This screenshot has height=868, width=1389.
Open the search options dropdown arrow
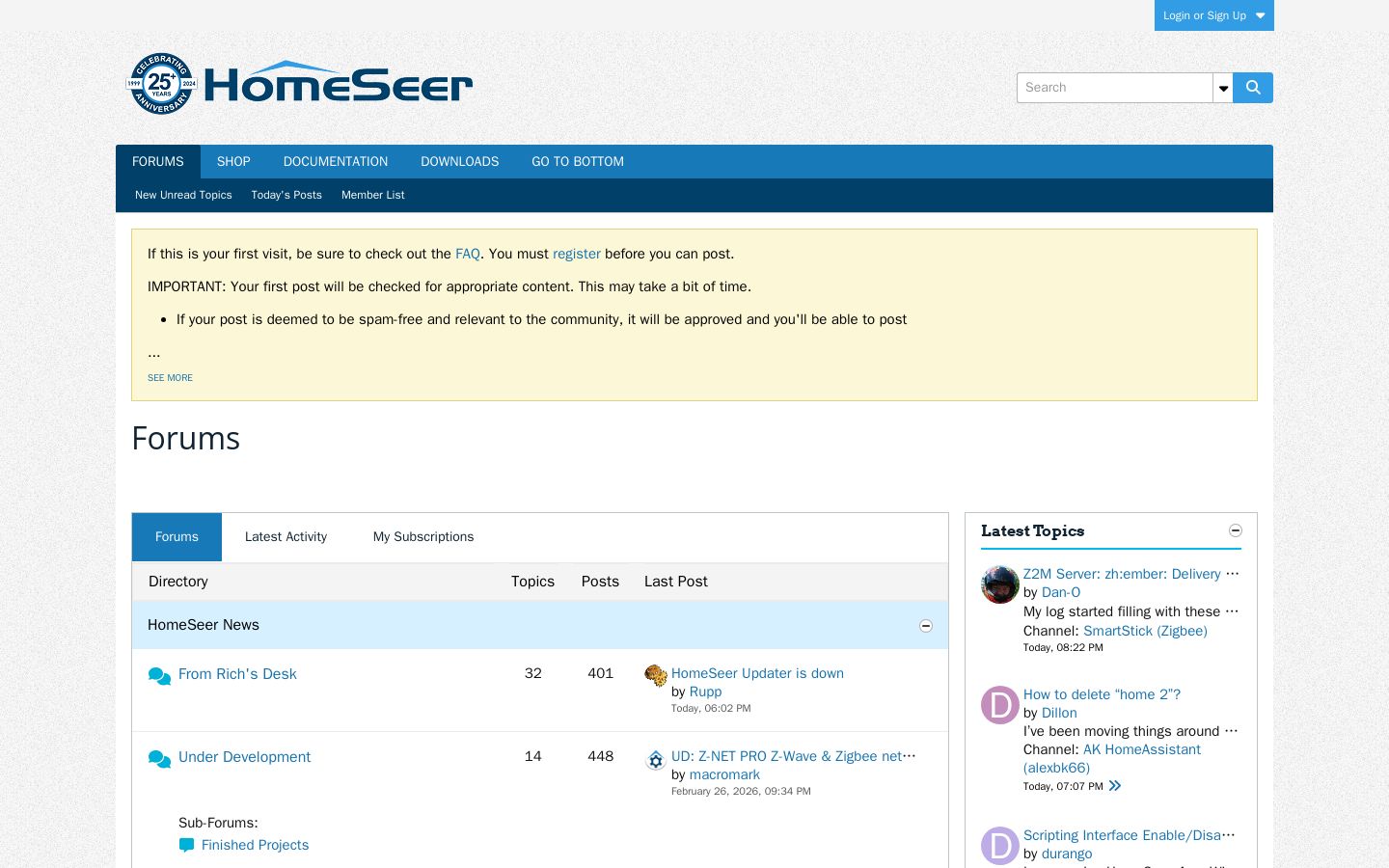[x=1223, y=88]
